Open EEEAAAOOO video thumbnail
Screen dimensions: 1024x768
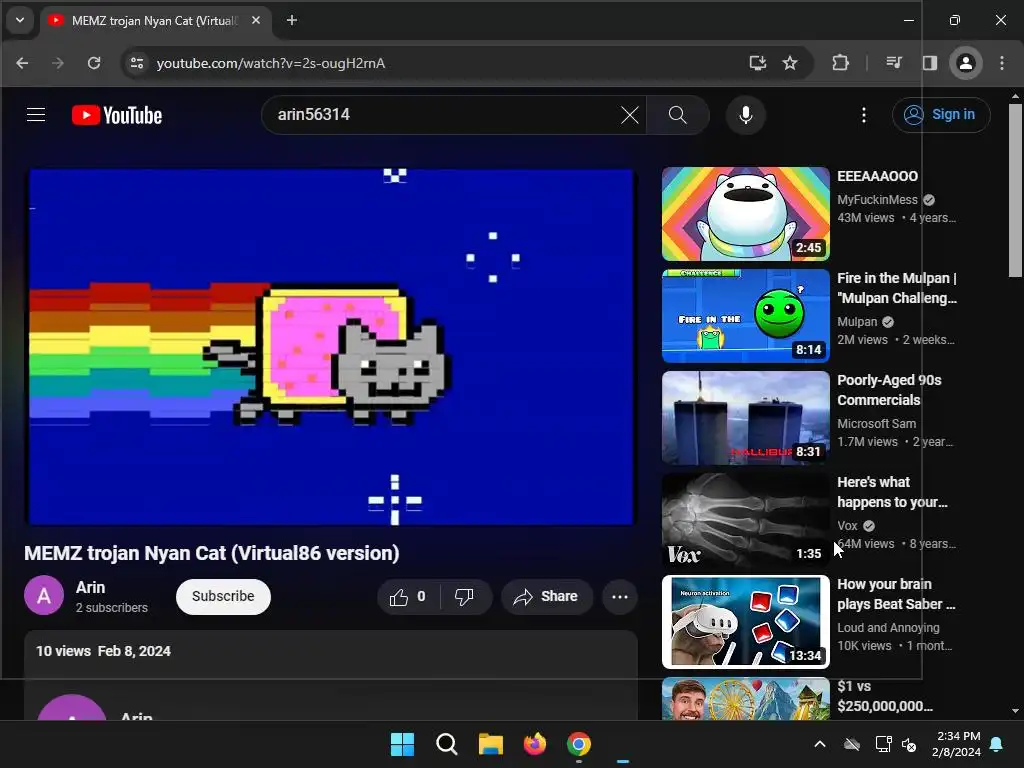pyautogui.click(x=746, y=214)
